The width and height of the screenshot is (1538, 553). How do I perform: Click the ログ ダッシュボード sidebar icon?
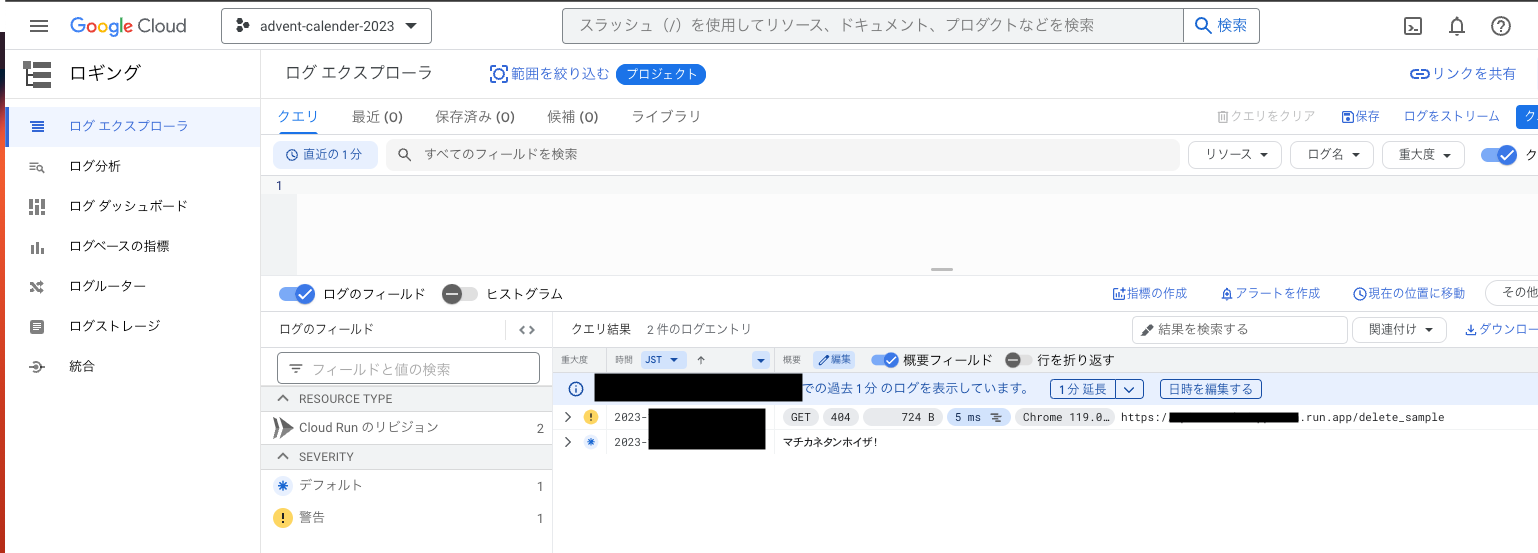coord(37,206)
